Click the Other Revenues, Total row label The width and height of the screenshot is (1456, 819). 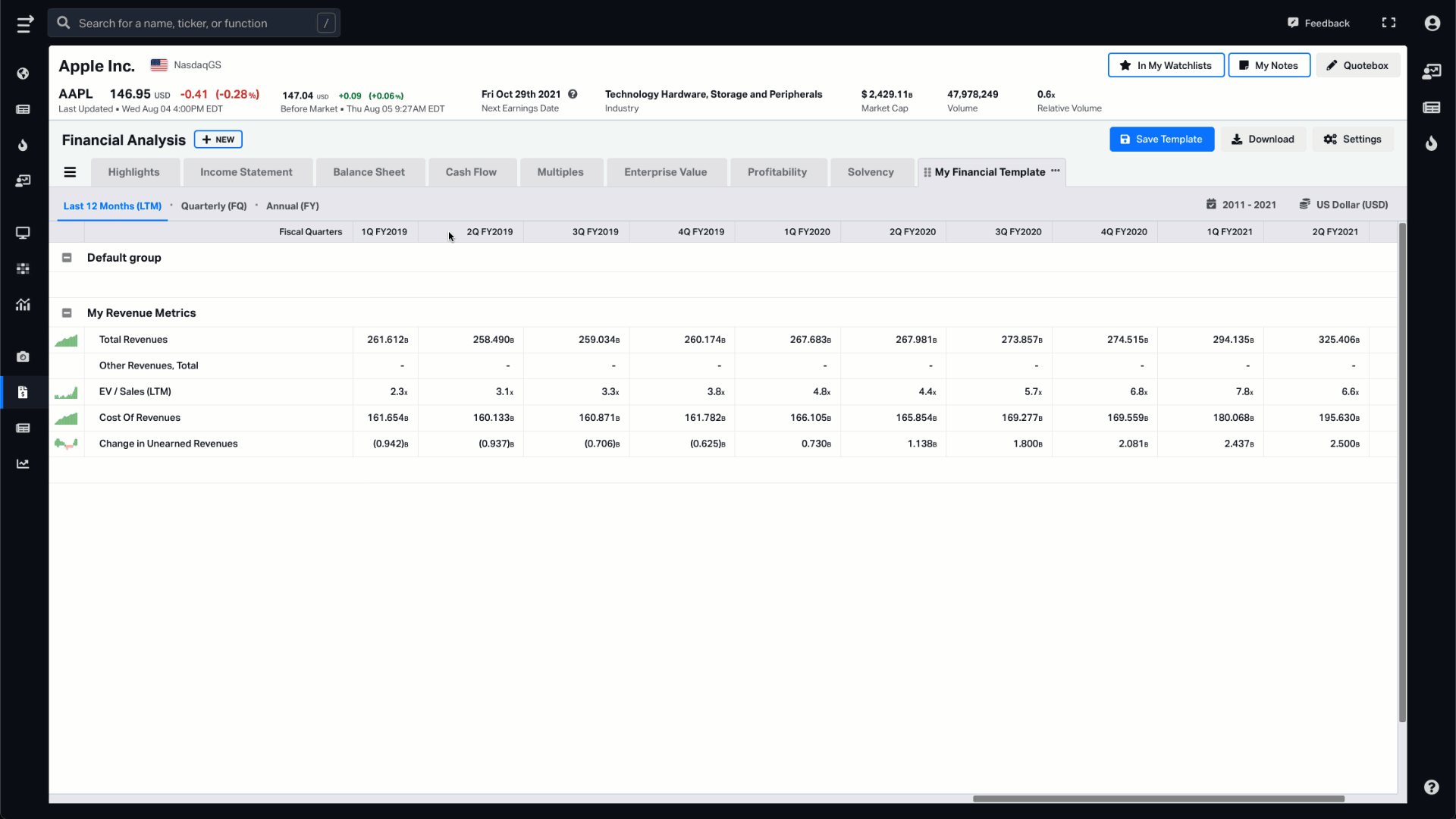pos(149,366)
